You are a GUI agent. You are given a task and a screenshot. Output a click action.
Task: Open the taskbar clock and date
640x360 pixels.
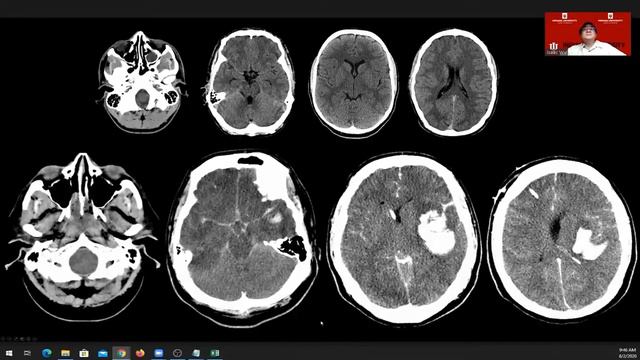(x=627, y=353)
